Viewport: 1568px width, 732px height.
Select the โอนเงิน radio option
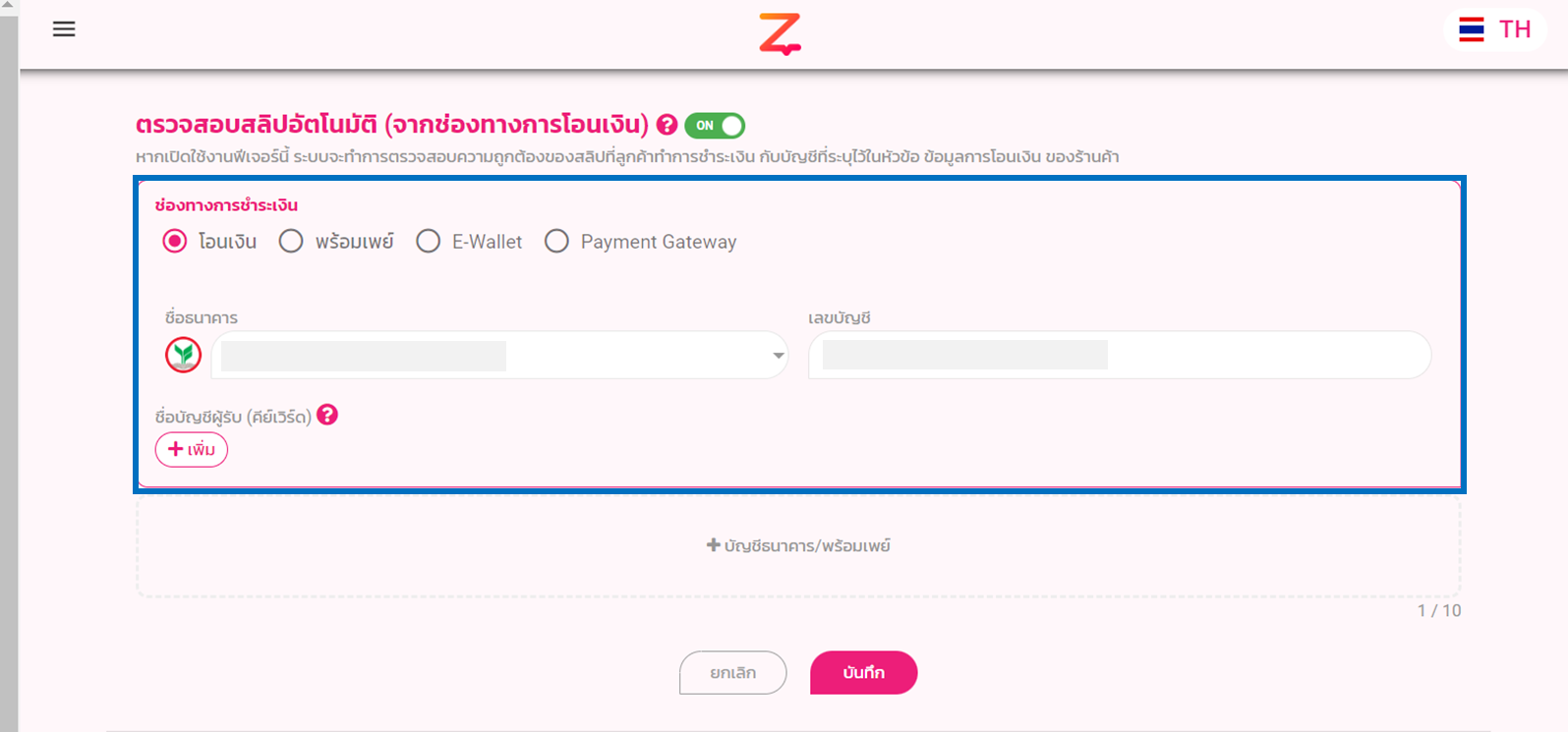(175, 242)
